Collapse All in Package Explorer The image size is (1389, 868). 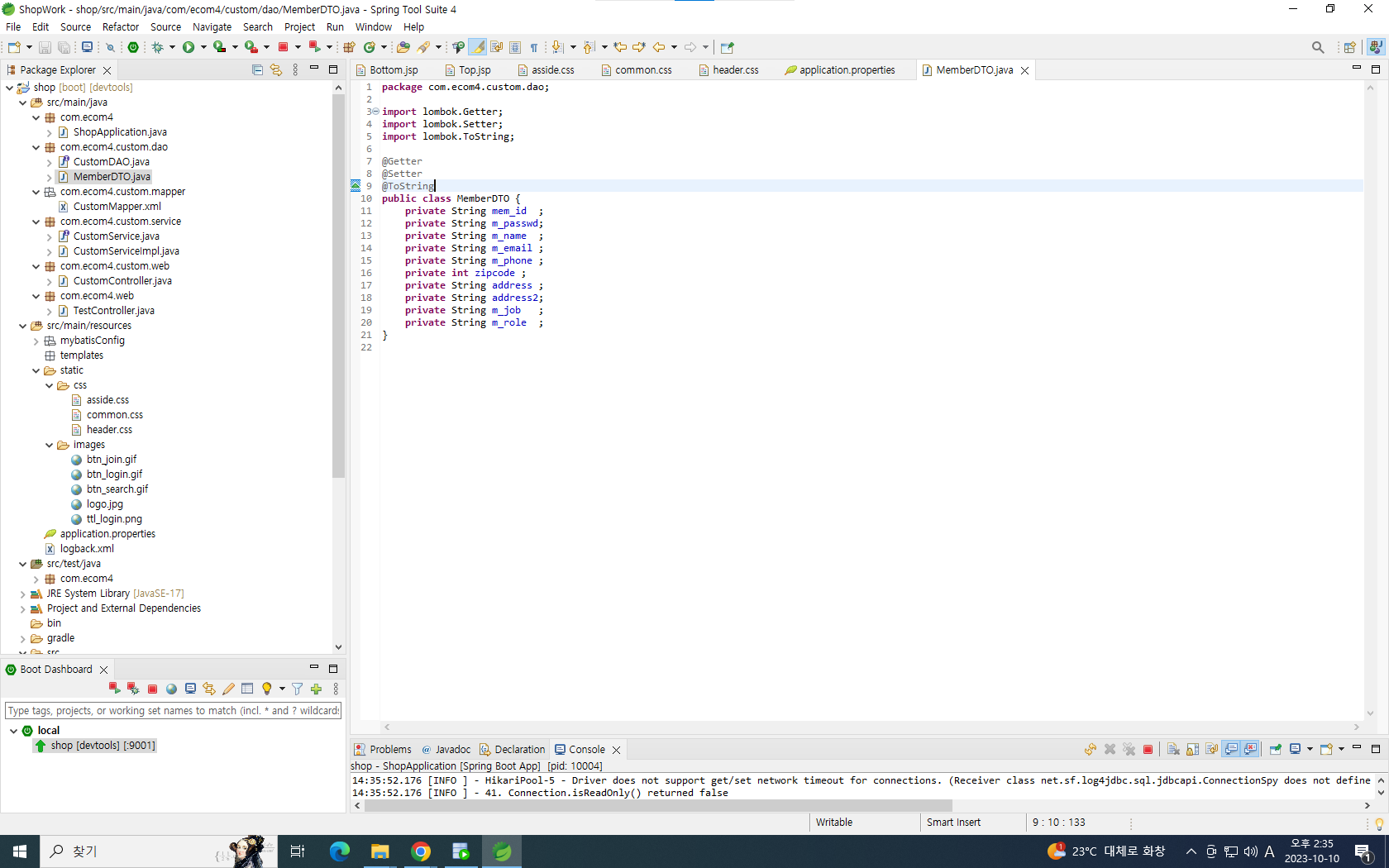tap(257, 70)
